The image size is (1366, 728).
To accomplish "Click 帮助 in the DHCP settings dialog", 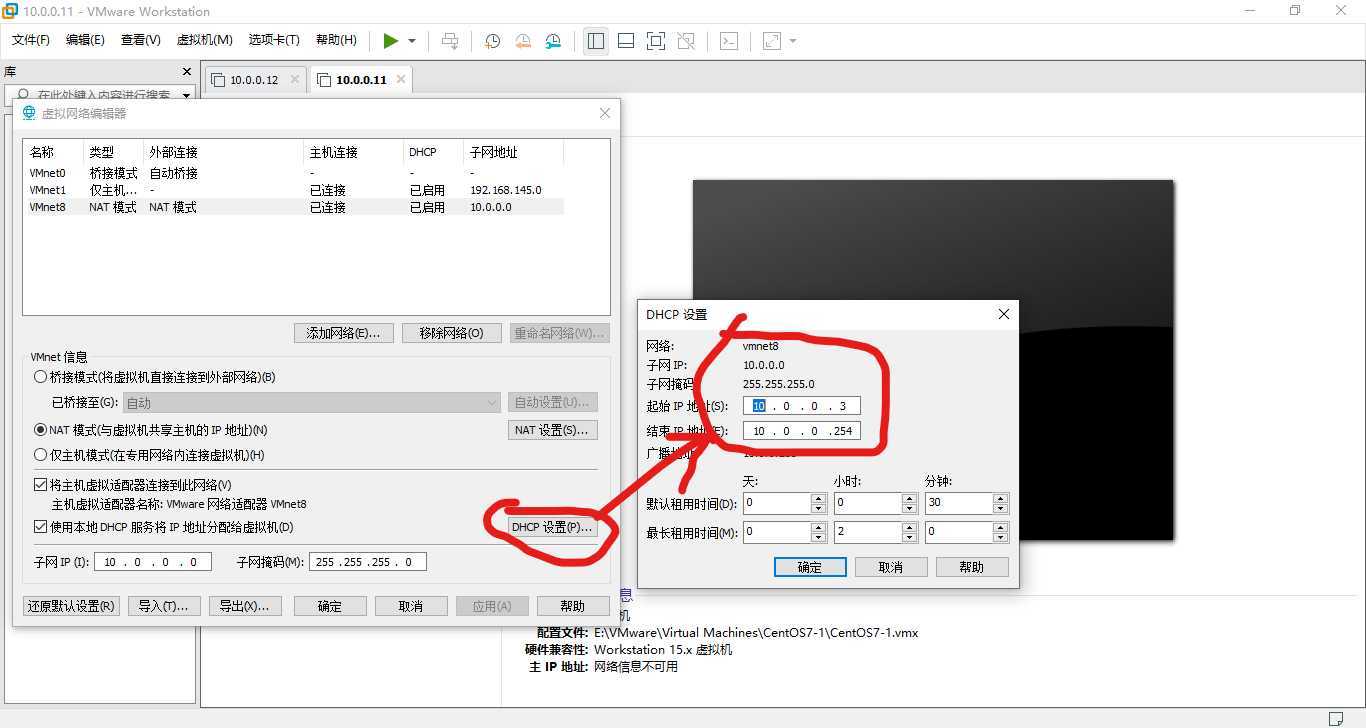I will tap(972, 567).
